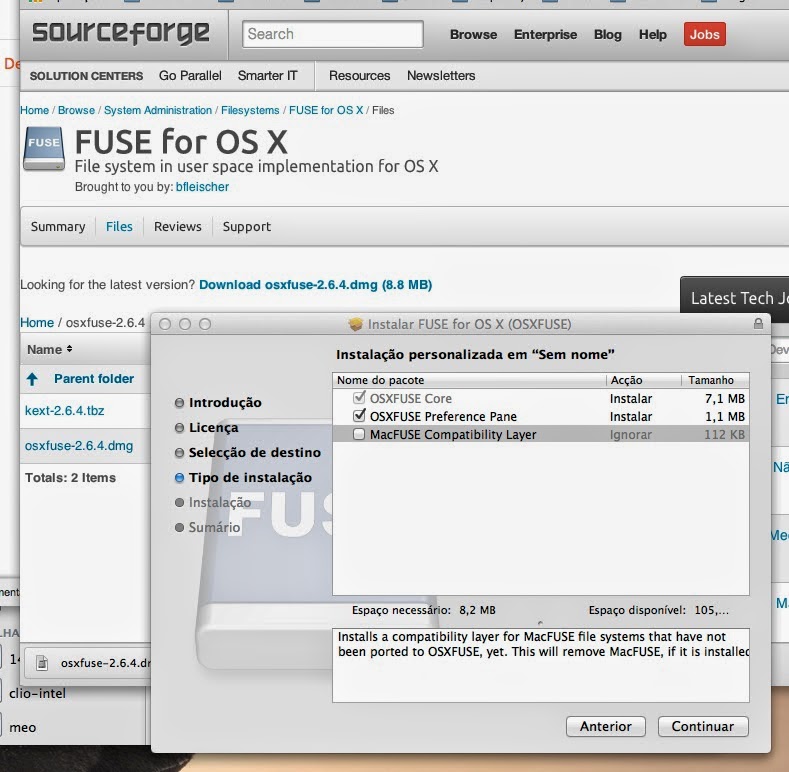Open osxfuse-2.6.4.dmg file in list
Image resolution: width=789 pixels, height=772 pixels.
pos(79,446)
